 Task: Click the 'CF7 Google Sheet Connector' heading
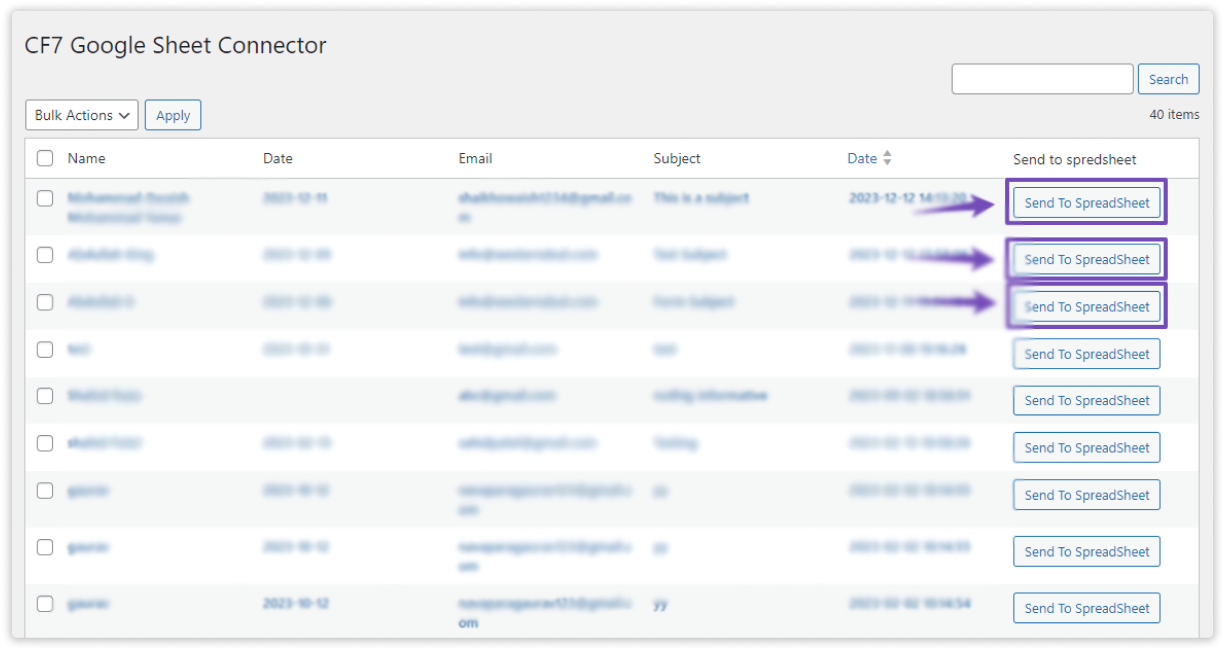[x=176, y=45]
